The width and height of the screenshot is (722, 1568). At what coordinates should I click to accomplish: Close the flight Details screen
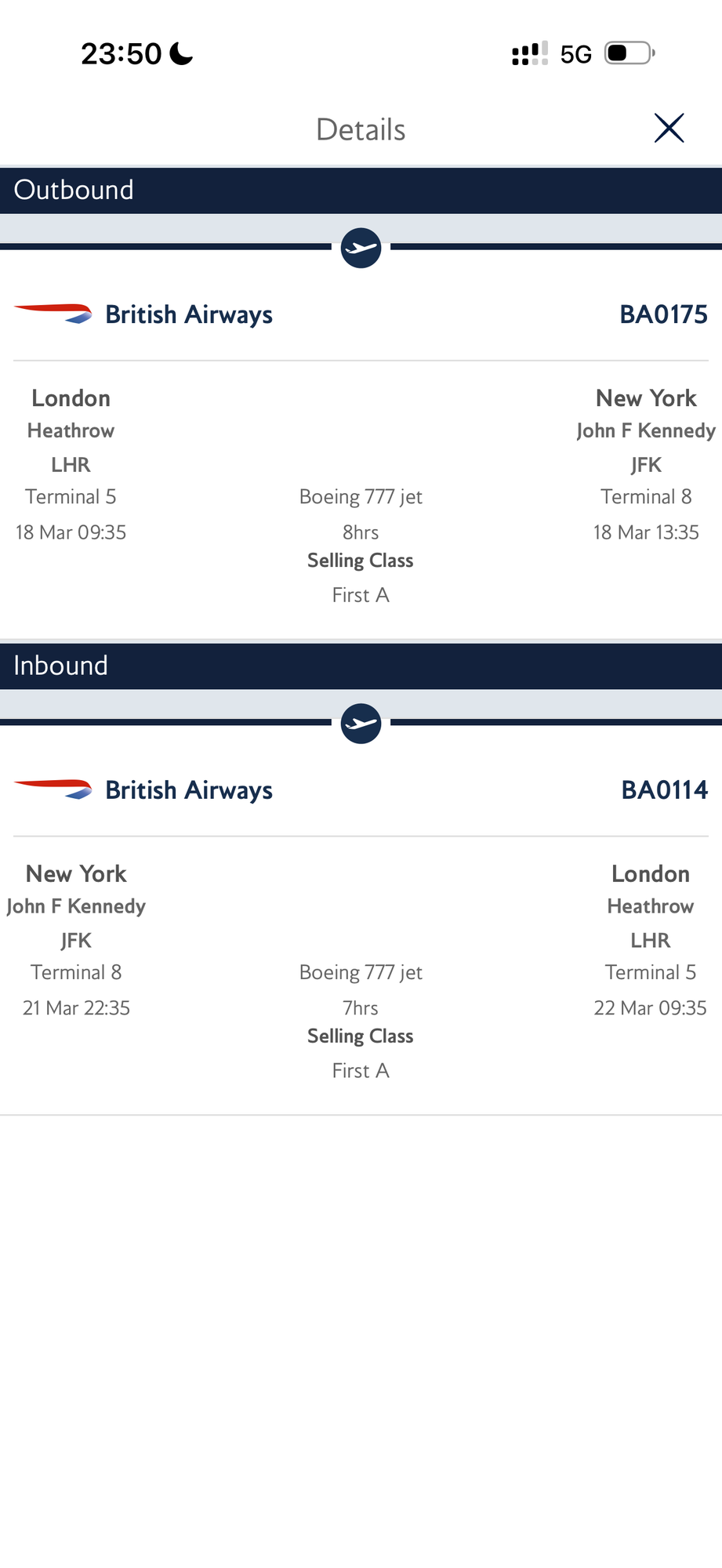point(669,128)
